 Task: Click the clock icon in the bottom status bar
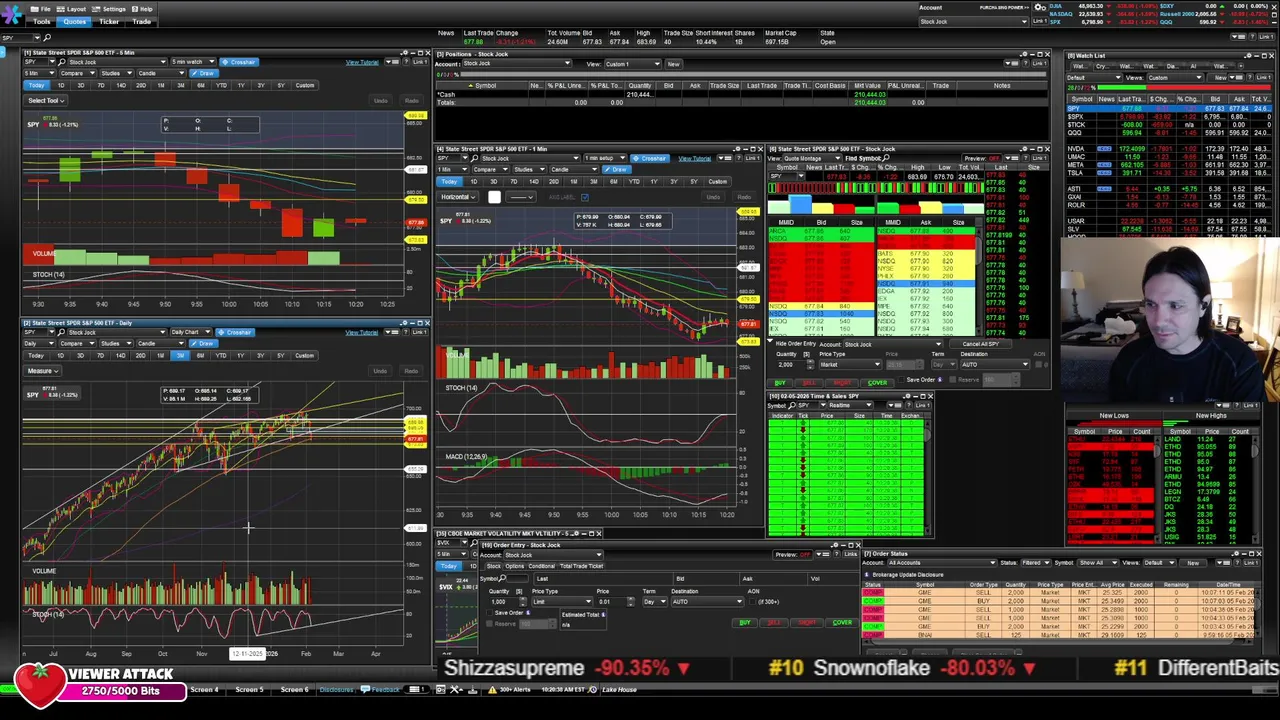tap(593, 689)
